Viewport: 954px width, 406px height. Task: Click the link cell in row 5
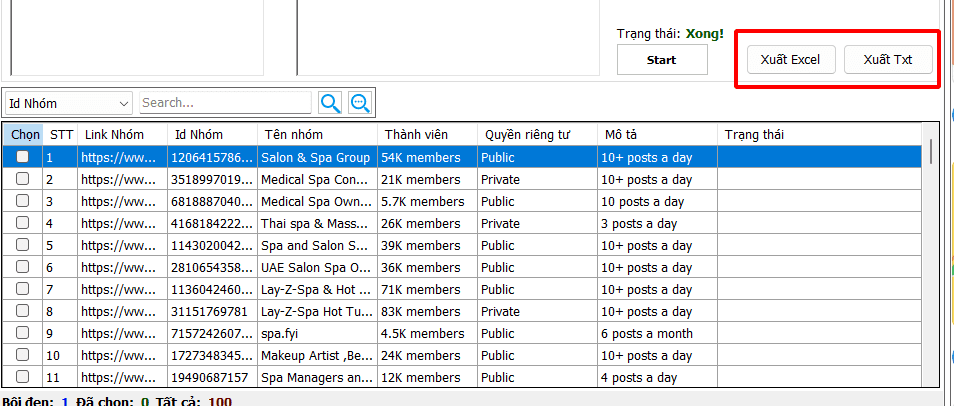coord(122,245)
